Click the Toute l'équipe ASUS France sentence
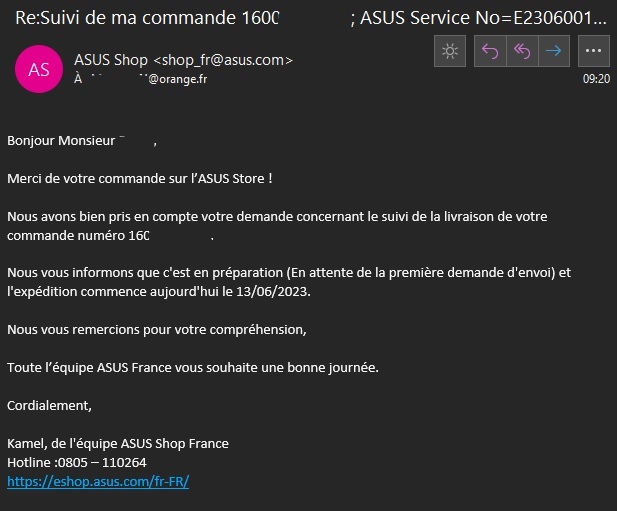The image size is (618, 511). click(193, 367)
